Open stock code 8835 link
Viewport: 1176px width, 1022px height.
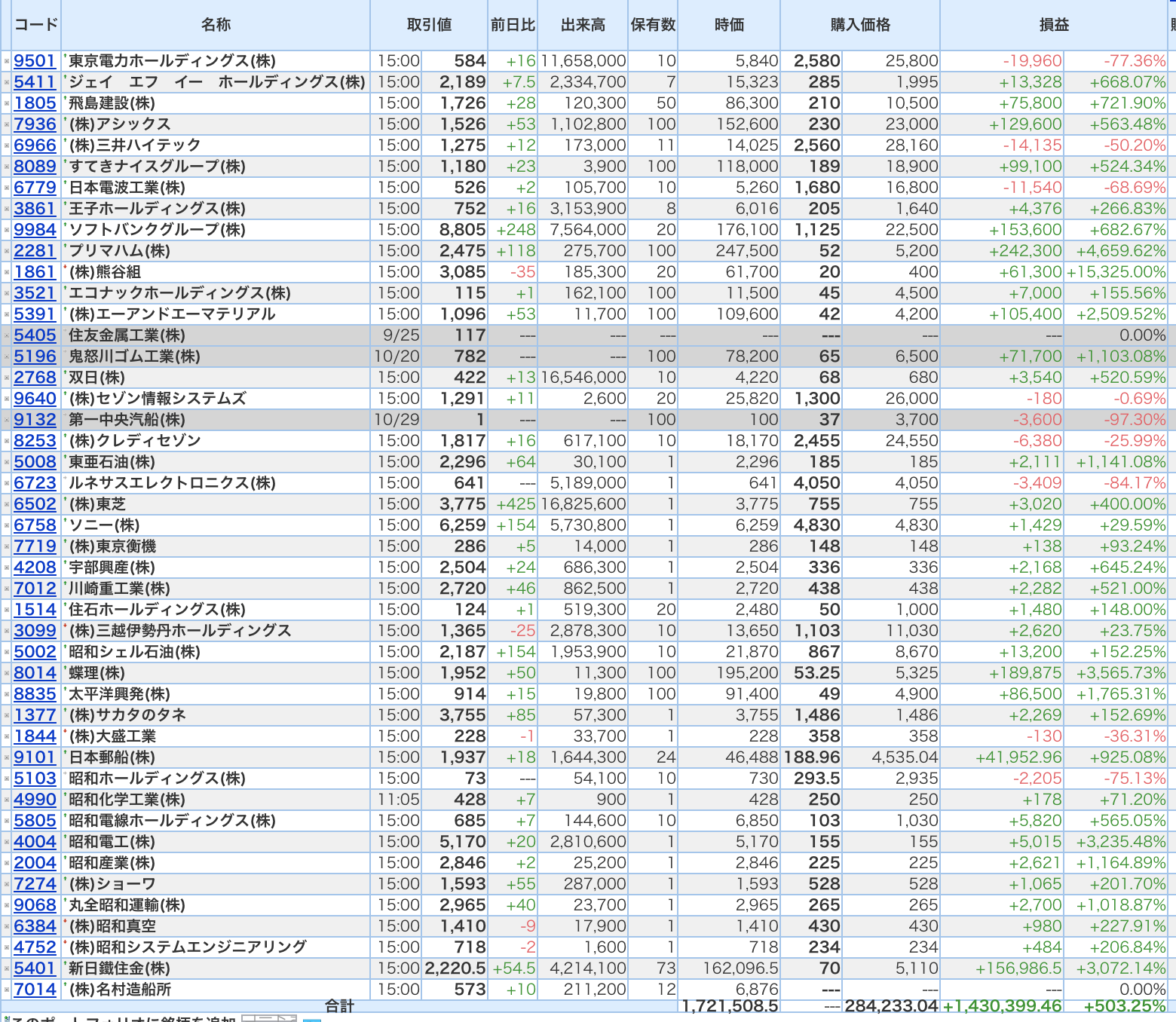click(35, 694)
